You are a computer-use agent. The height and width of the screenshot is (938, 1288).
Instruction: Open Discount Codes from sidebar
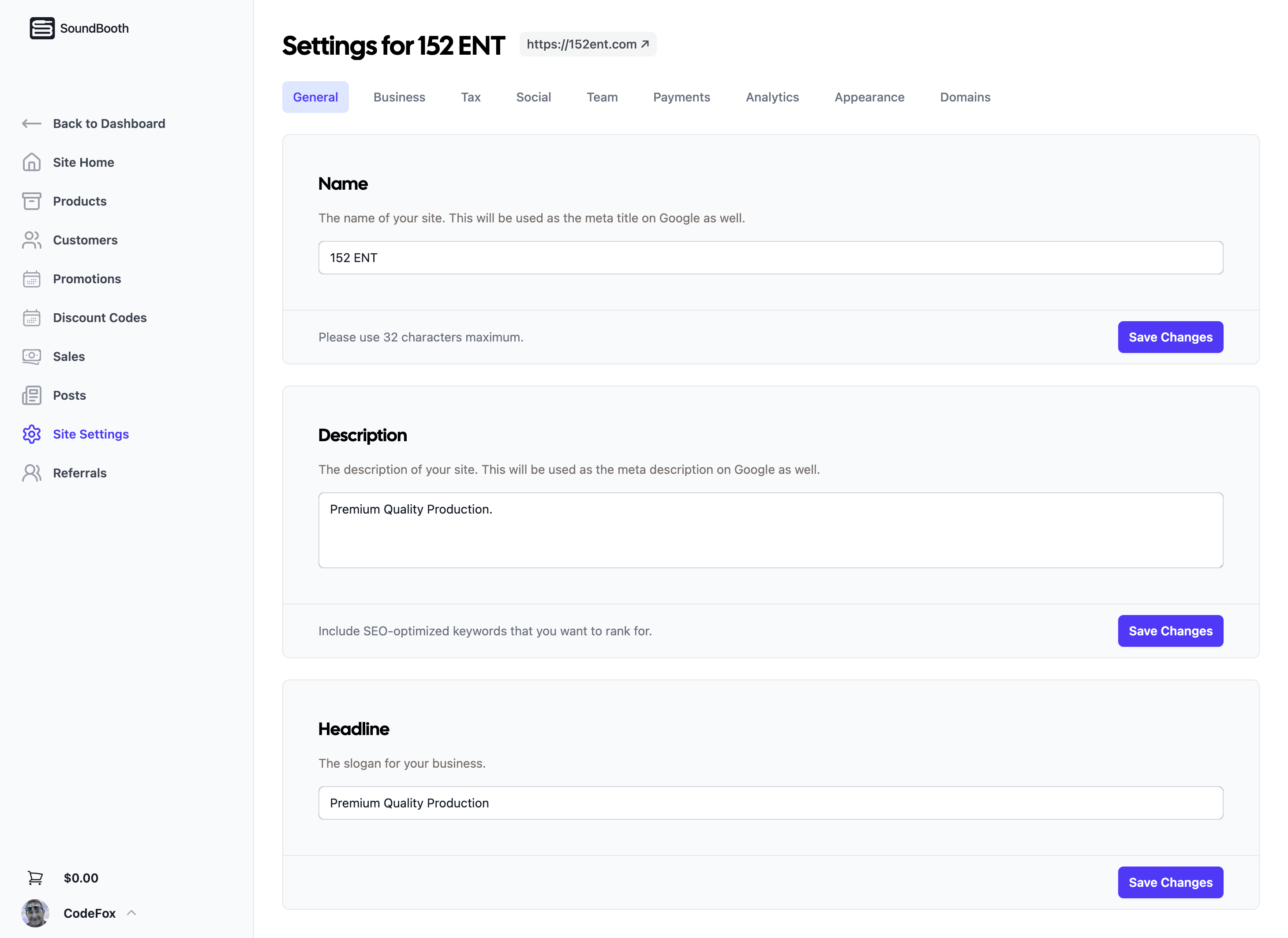(100, 318)
